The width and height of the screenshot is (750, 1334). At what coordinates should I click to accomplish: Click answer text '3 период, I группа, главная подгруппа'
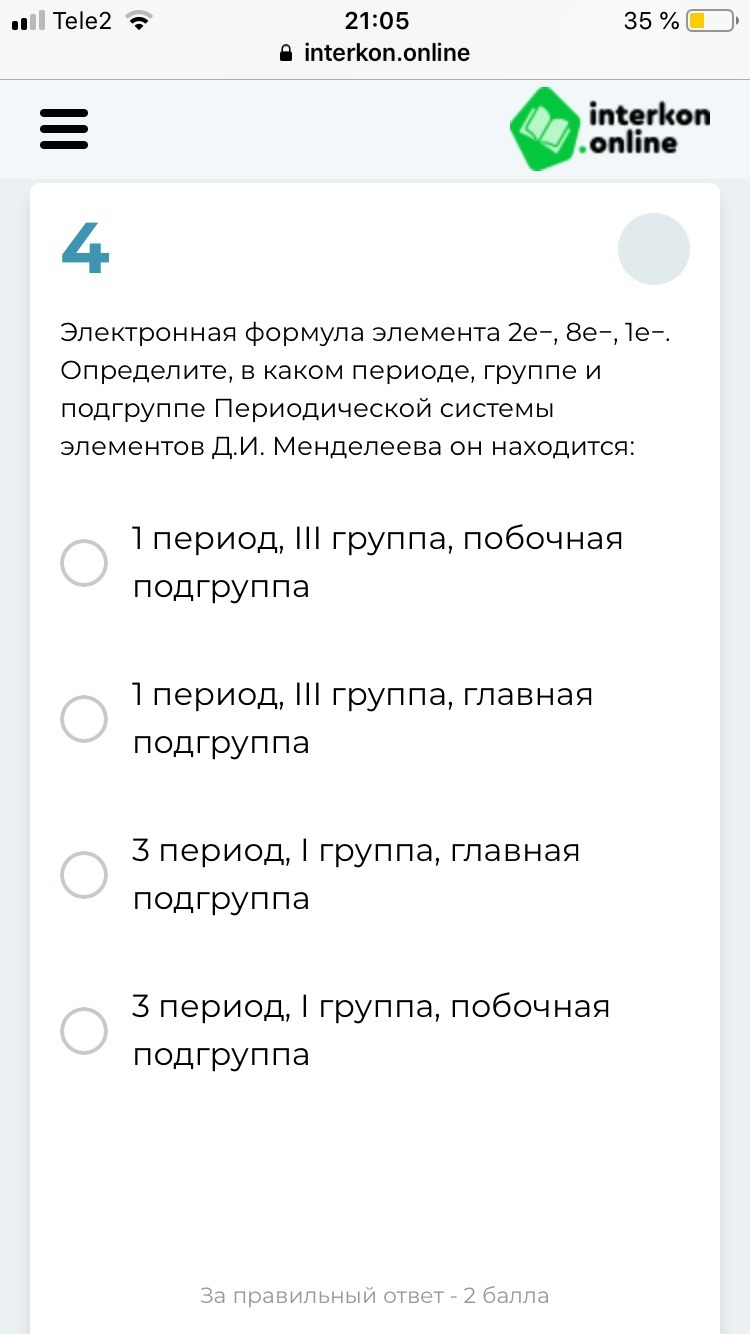(x=356, y=874)
